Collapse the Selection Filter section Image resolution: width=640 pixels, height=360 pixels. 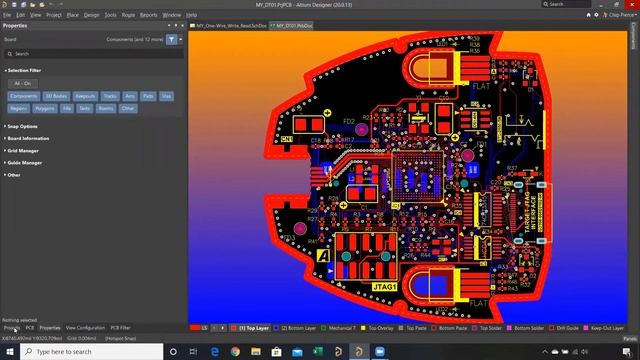click(22, 70)
